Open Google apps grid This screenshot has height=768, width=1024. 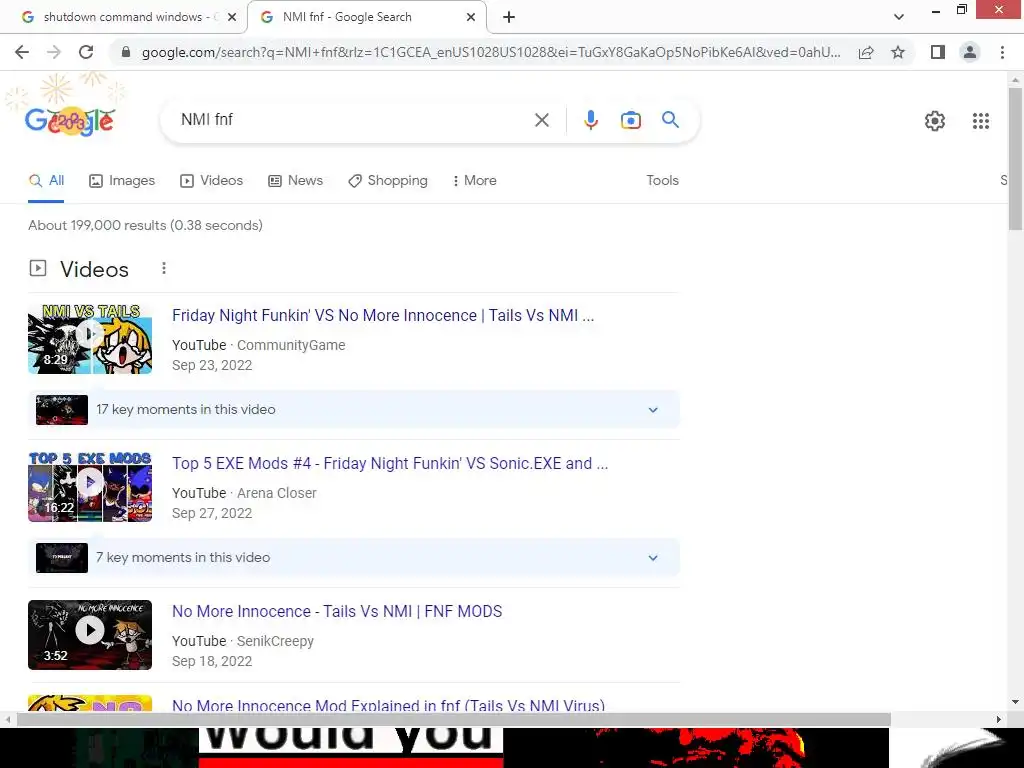(x=980, y=121)
